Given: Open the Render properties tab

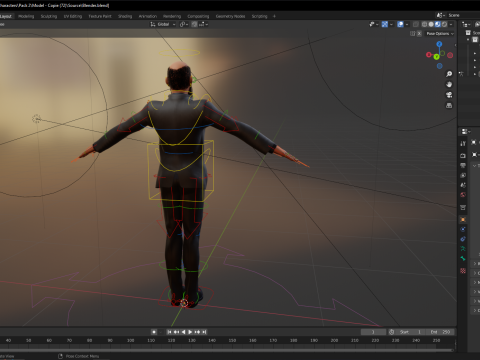Looking at the screenshot, I should (x=463, y=156).
